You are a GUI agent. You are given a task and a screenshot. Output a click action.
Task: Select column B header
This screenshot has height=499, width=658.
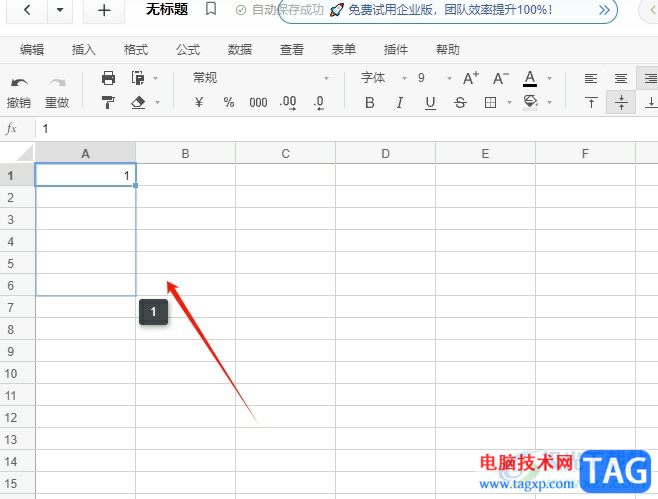tap(185, 153)
